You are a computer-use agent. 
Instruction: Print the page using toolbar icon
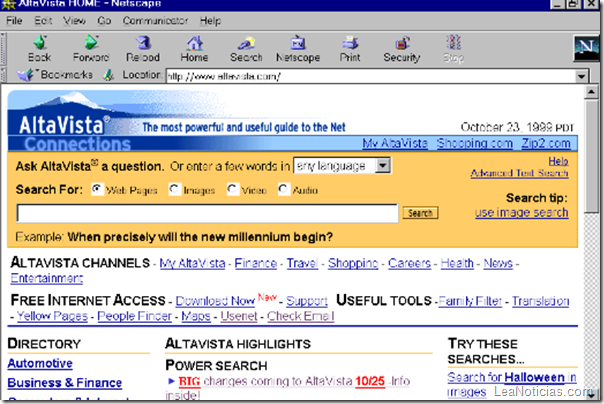point(350,42)
